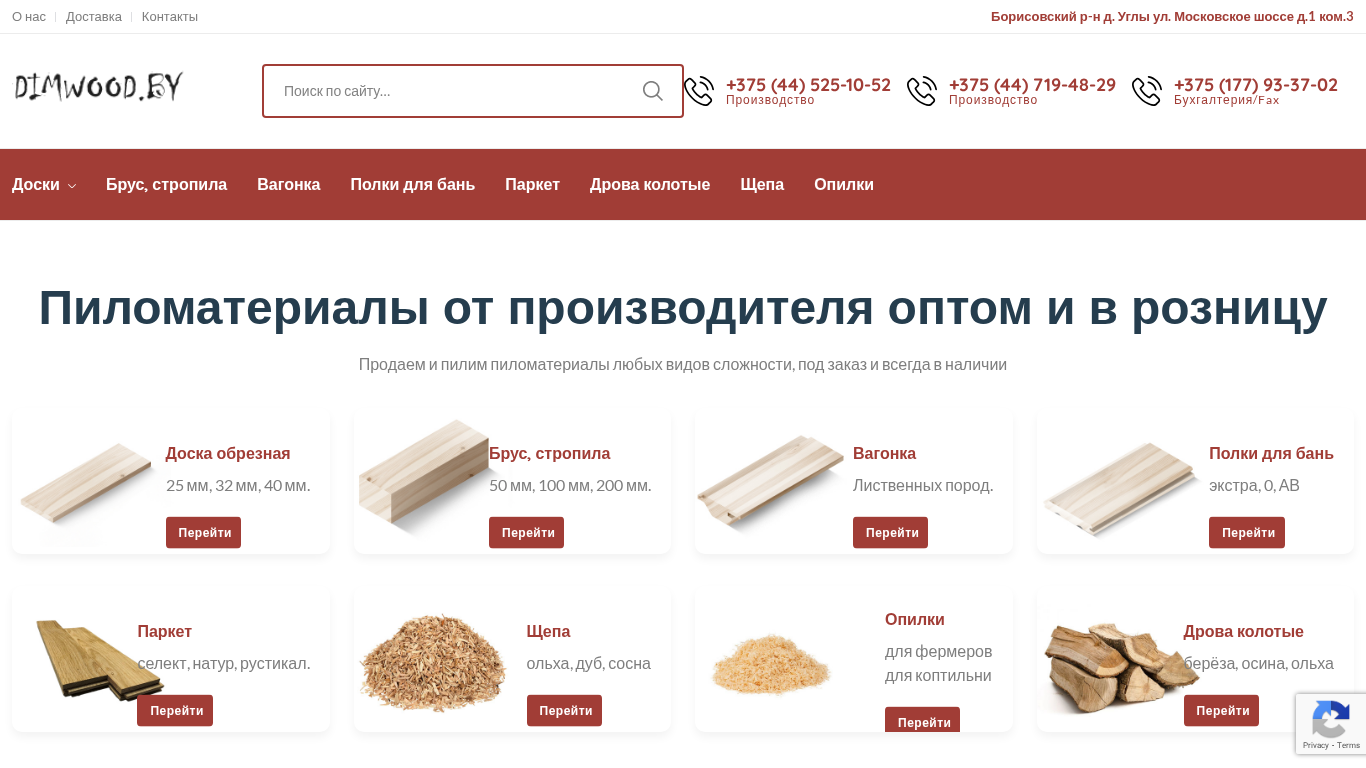Select Полки для бань in navigation bar
Viewport: 1366px width, 768px height.
point(412,184)
